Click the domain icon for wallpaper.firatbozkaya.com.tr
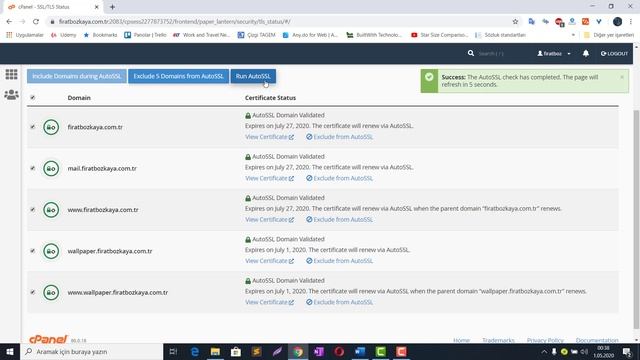This screenshot has width=640, height=360. [x=51, y=251]
